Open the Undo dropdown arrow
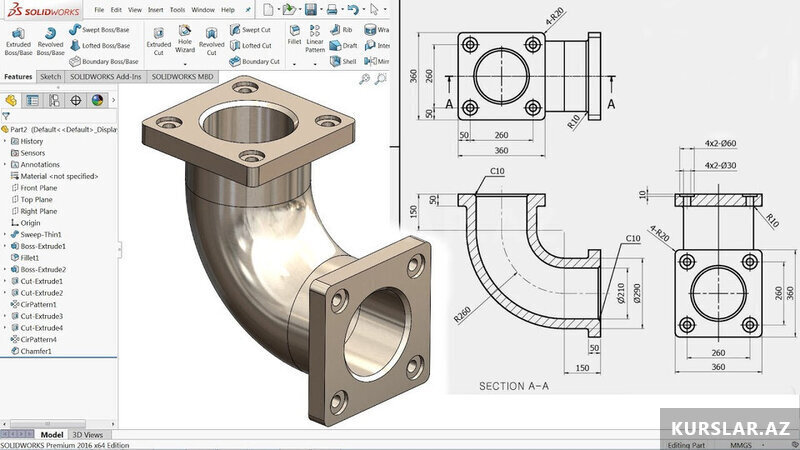800x450 pixels. [363, 9]
